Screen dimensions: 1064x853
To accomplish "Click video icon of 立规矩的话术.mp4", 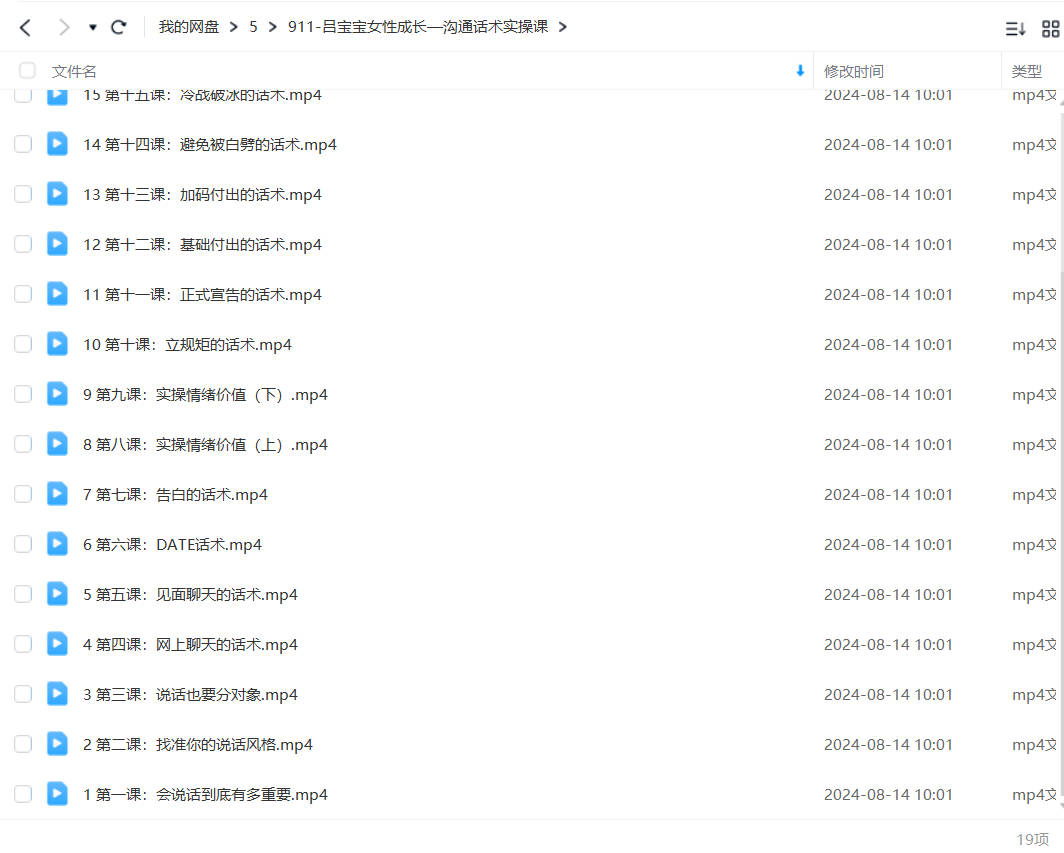I will (x=57, y=344).
